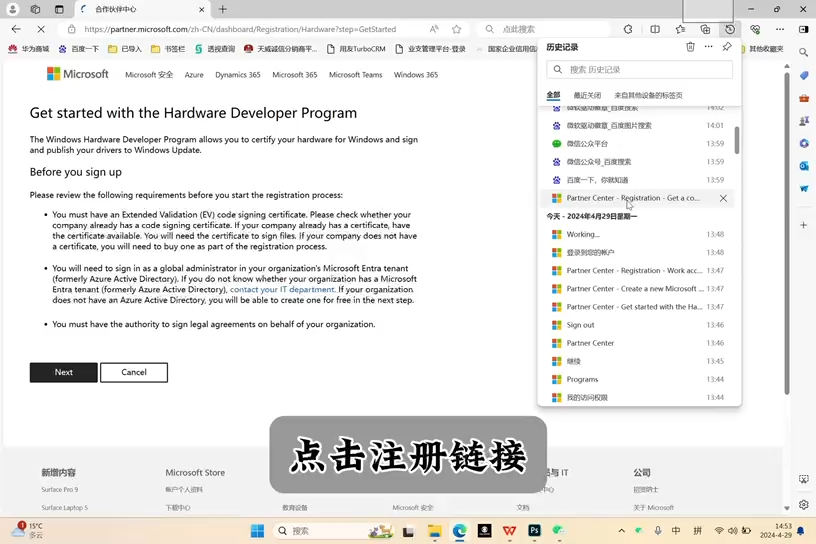Open Windows 365 navigation link

(416, 75)
